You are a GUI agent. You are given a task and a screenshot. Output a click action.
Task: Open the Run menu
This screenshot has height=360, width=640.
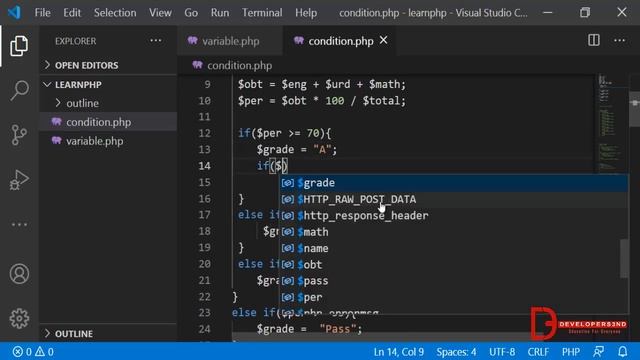point(220,13)
